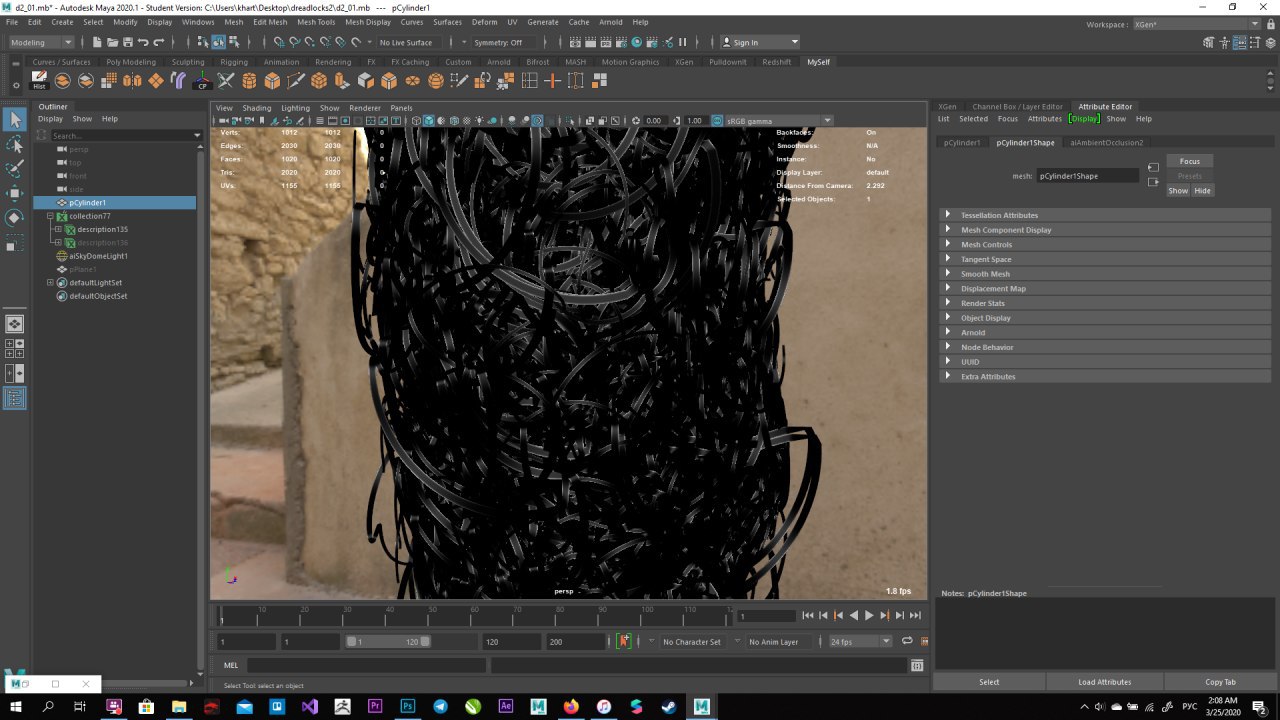Switch to the Channel Box / Layer Editor tab

(x=1017, y=106)
